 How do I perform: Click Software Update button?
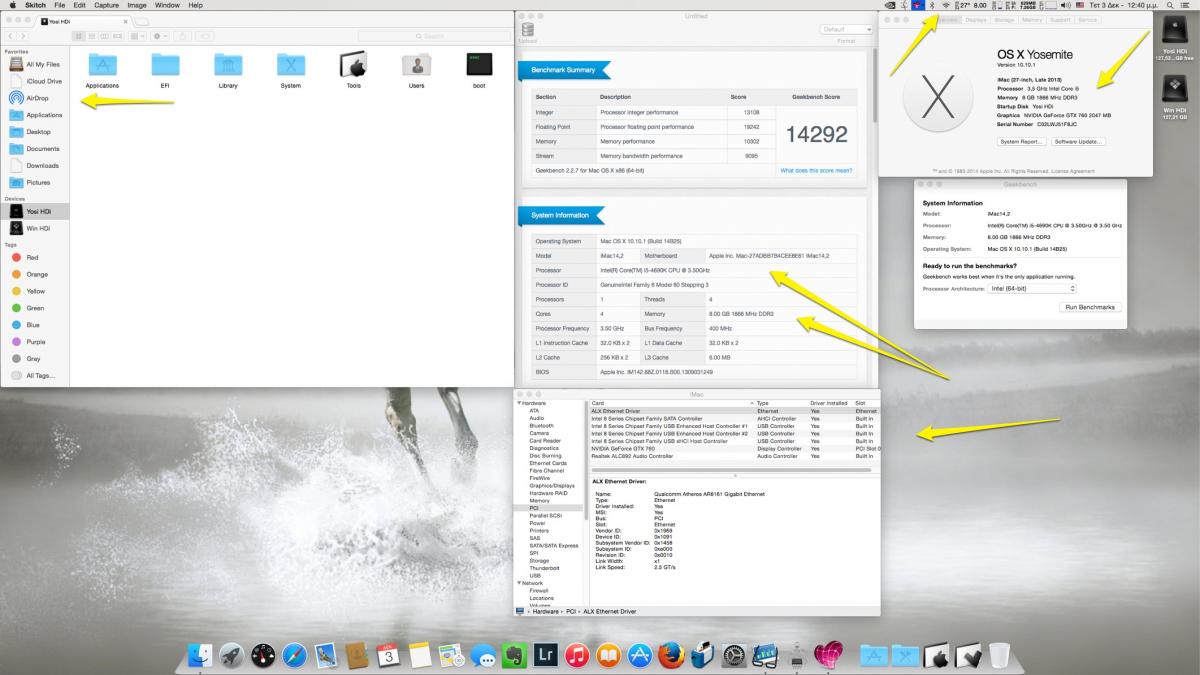[1078, 142]
